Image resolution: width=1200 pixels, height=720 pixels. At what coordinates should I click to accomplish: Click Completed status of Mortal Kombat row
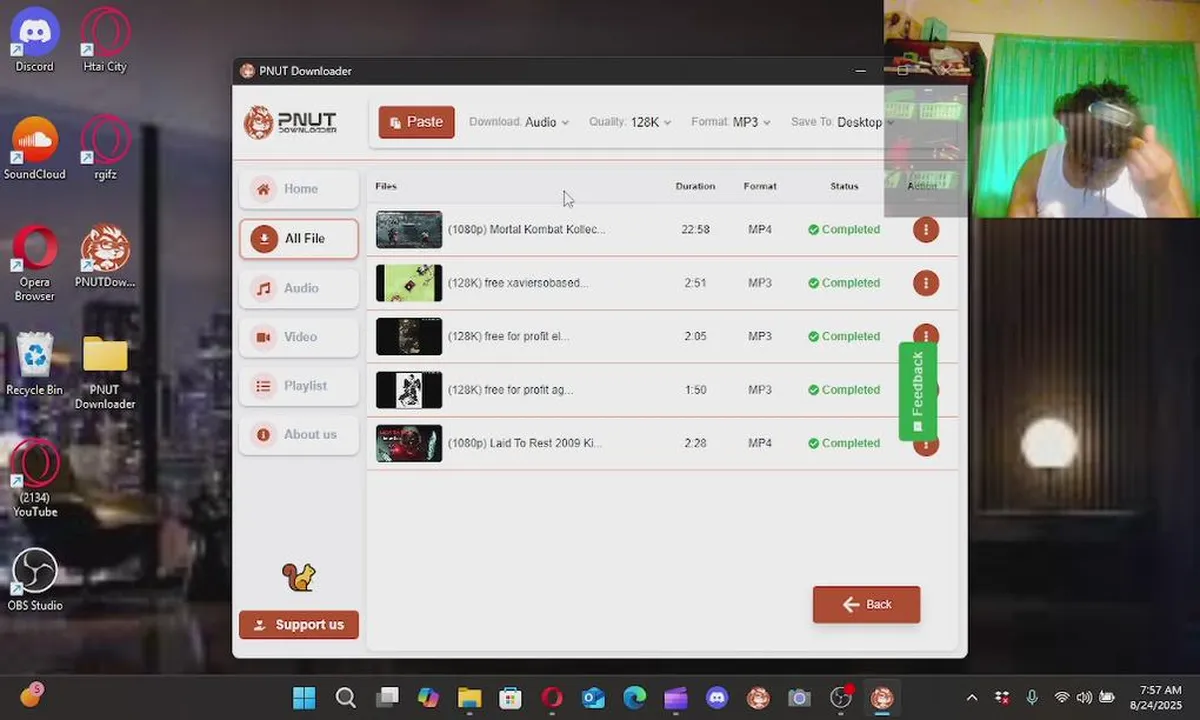pos(844,230)
